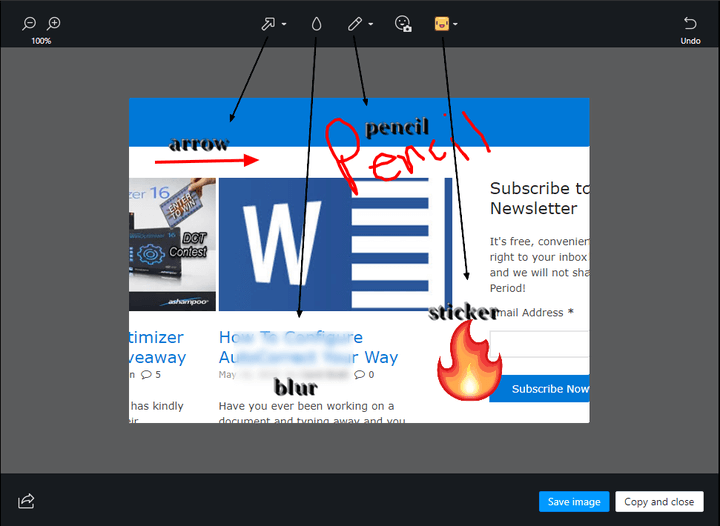Zoom out of the screenshot
Viewport: 720px width, 526px height.
click(29, 23)
